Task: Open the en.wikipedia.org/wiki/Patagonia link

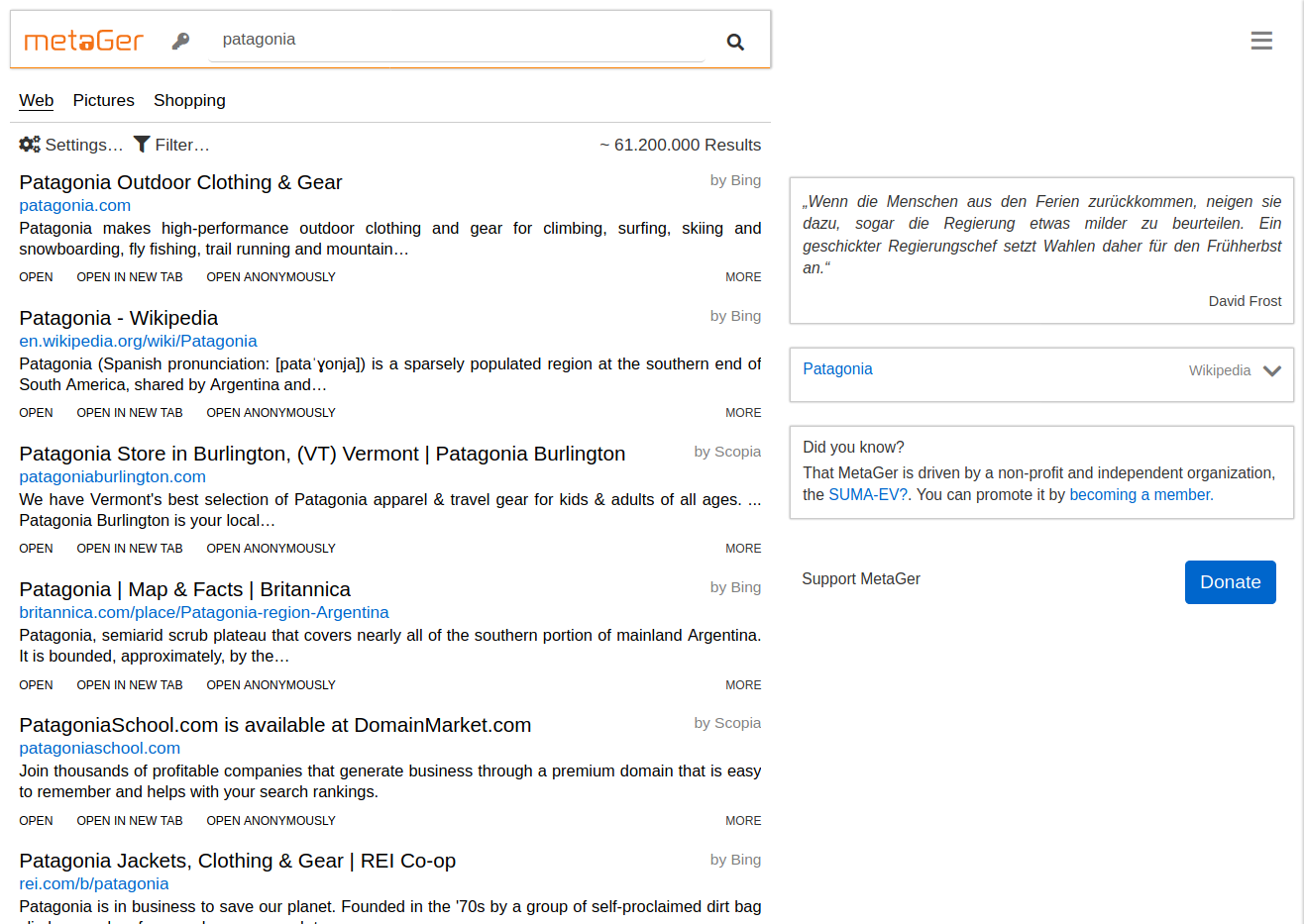Action: (x=138, y=341)
